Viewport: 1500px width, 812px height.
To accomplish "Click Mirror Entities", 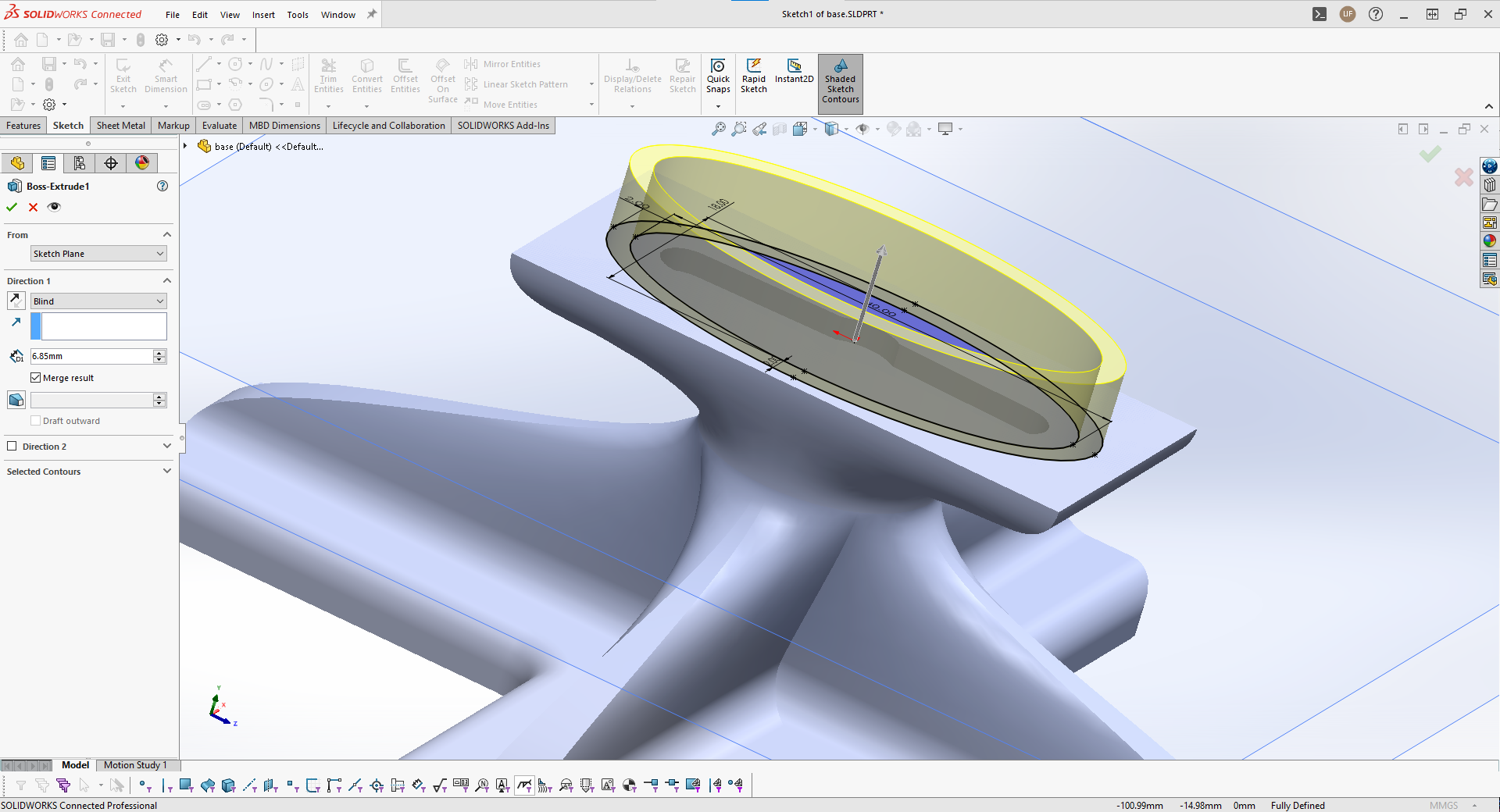I will click(502, 64).
